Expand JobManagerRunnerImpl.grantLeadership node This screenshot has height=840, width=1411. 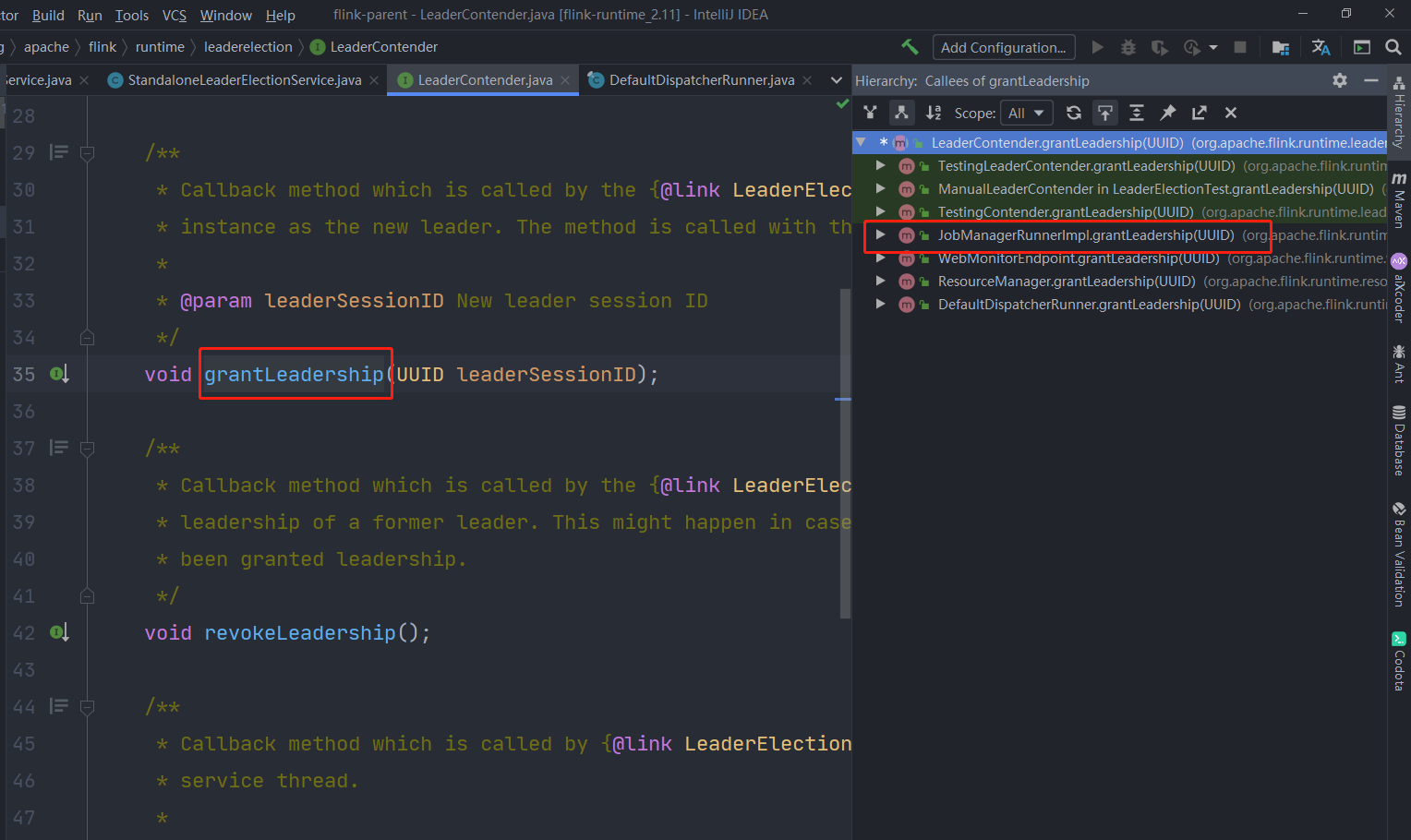pos(881,234)
